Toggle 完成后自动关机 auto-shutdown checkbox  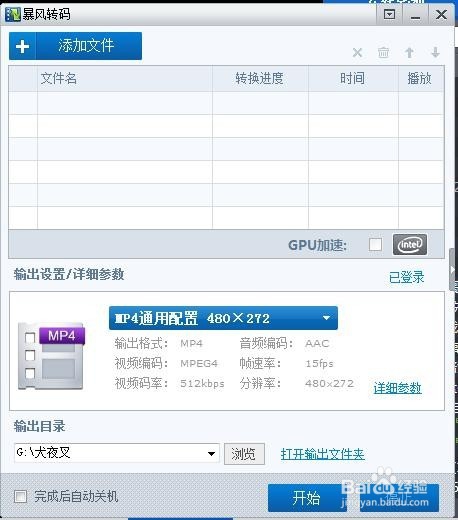point(20,497)
